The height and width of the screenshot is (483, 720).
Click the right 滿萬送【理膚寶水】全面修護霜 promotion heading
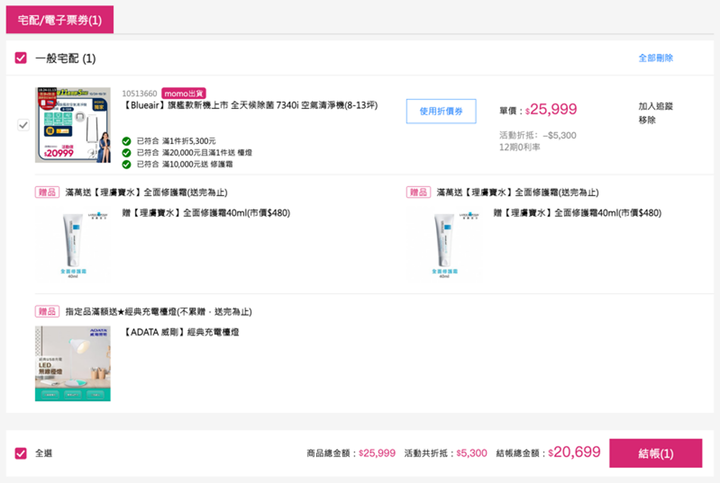[x=518, y=192]
